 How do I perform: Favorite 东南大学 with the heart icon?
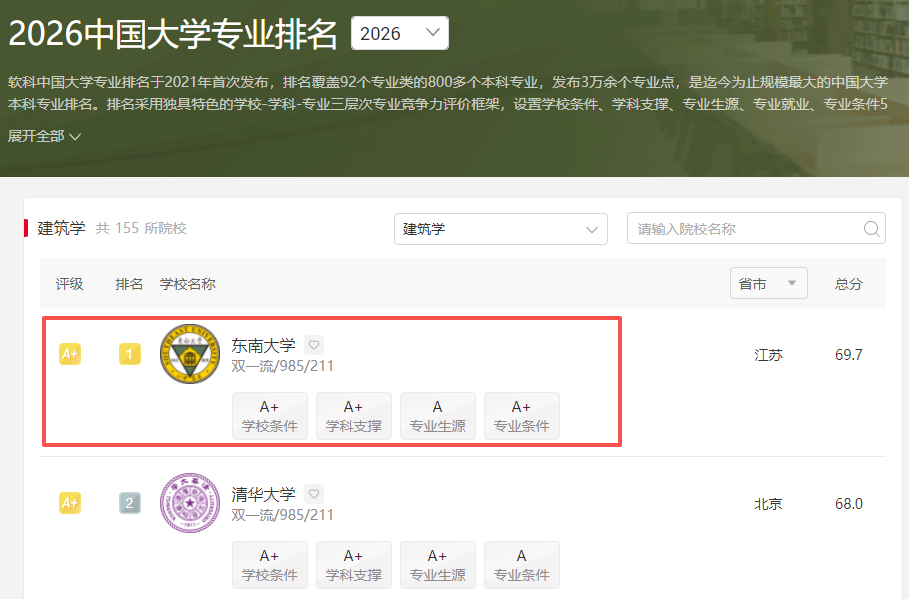point(314,345)
